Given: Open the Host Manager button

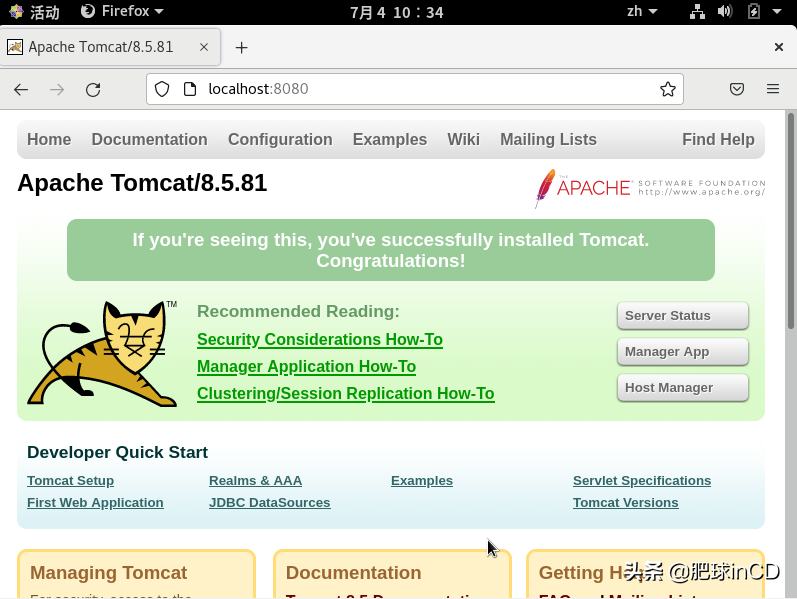Looking at the screenshot, I should coord(683,388).
